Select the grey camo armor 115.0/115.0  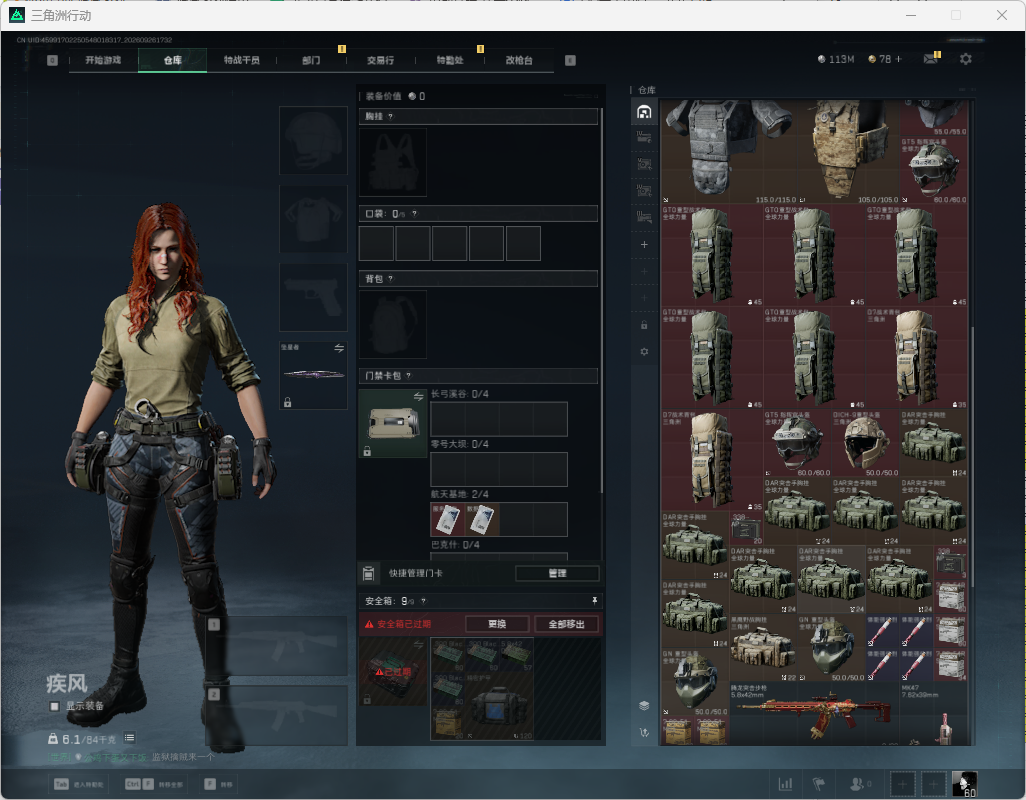(730, 151)
